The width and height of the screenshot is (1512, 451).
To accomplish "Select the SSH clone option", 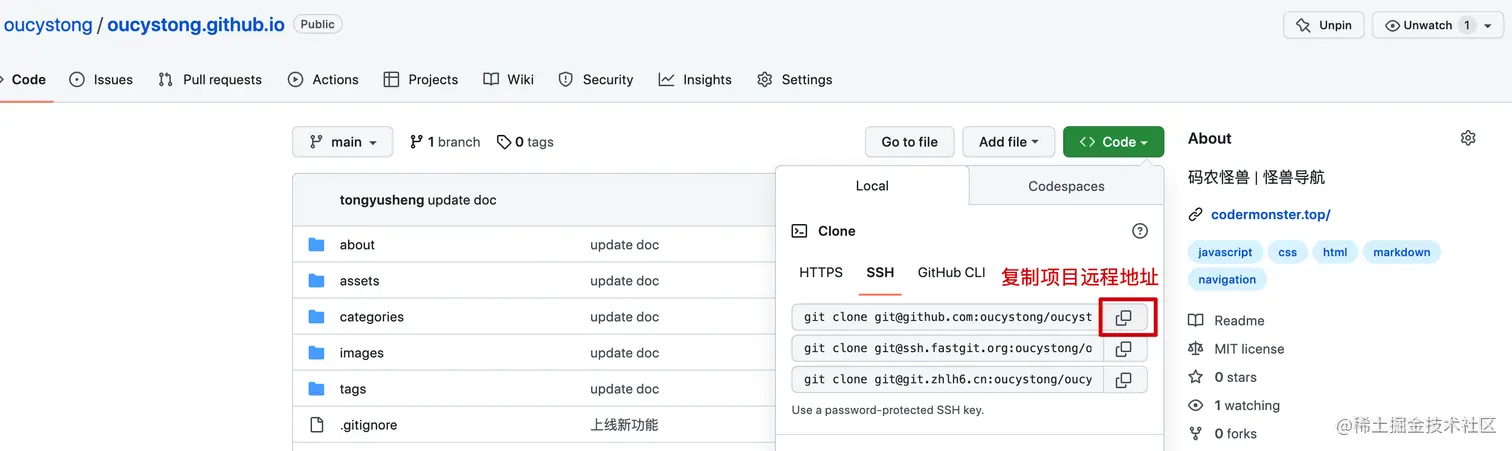I will point(880,272).
